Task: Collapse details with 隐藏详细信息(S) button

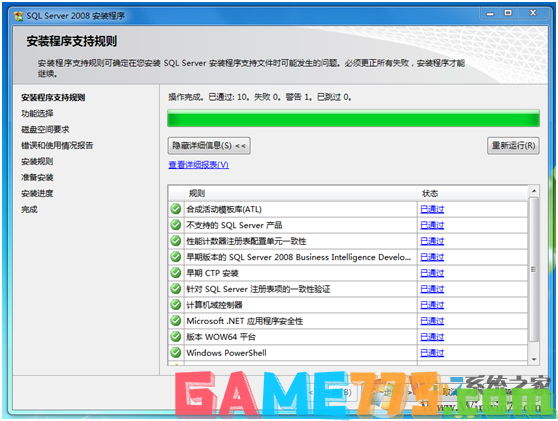Action: tap(209, 146)
